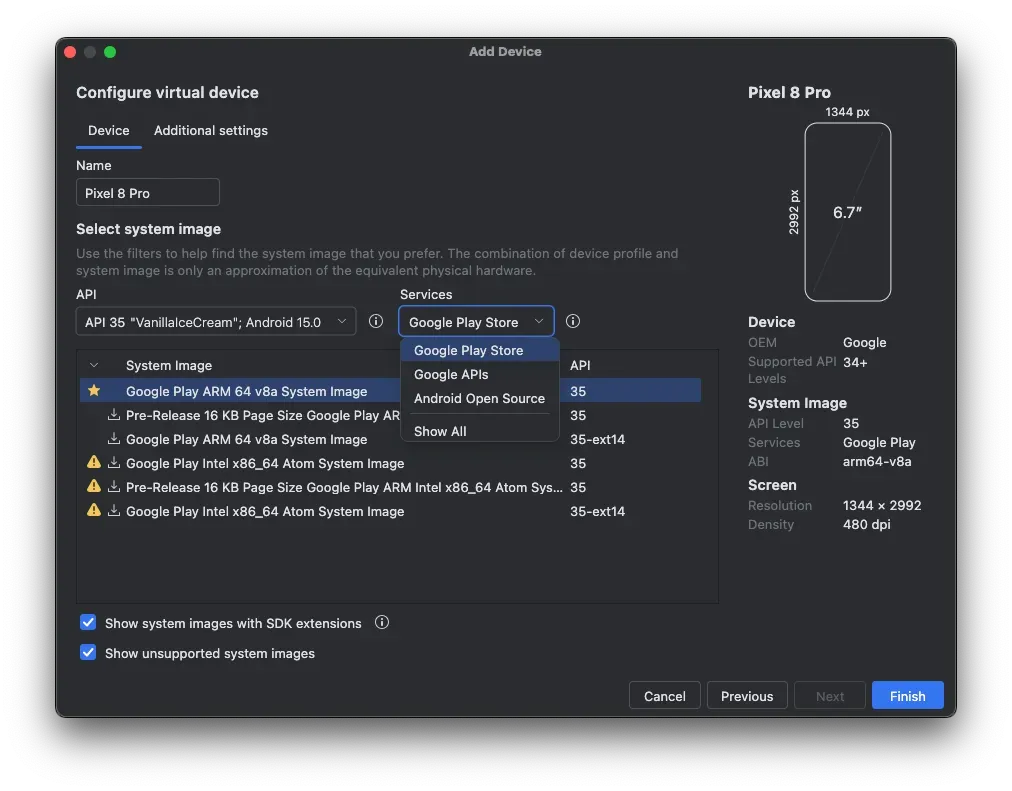Switch to the Additional settings tab
This screenshot has height=791, width=1012.
click(x=211, y=131)
